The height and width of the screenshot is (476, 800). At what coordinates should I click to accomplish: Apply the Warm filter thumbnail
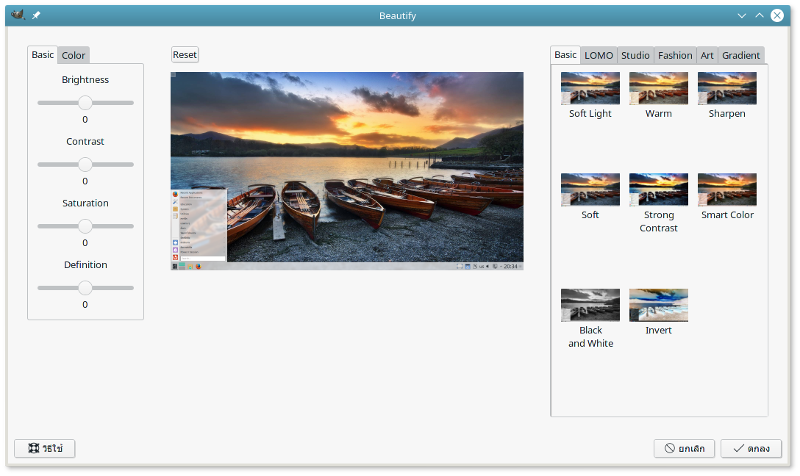click(658, 89)
